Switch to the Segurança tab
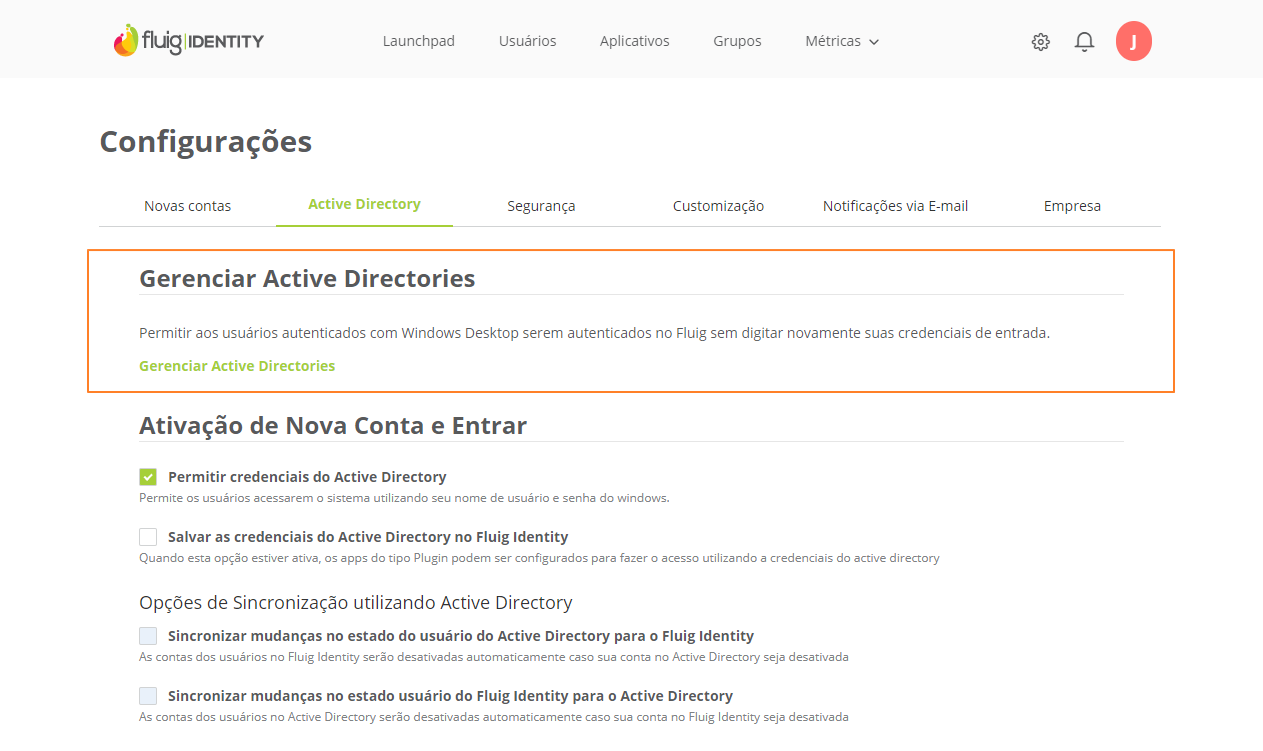 [x=541, y=206]
